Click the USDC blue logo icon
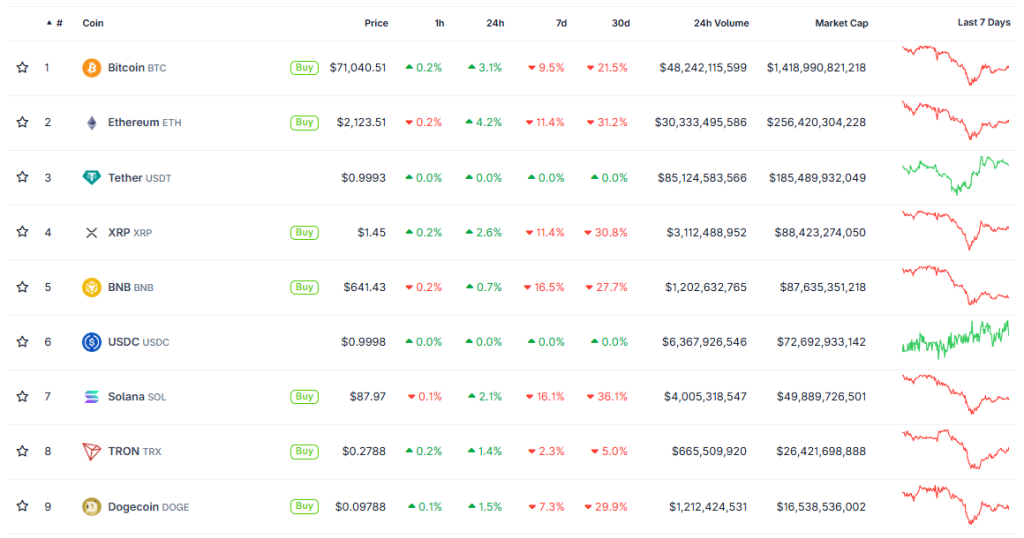This screenshot has height=538, width=1024. [91, 342]
